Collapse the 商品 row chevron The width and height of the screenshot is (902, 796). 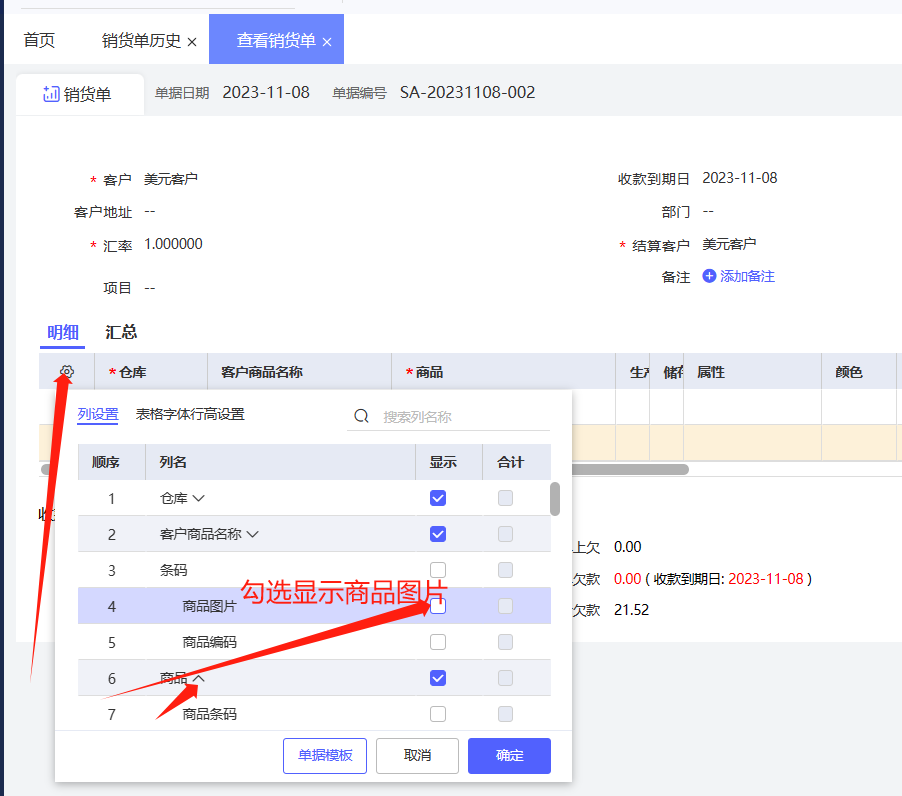[198, 678]
